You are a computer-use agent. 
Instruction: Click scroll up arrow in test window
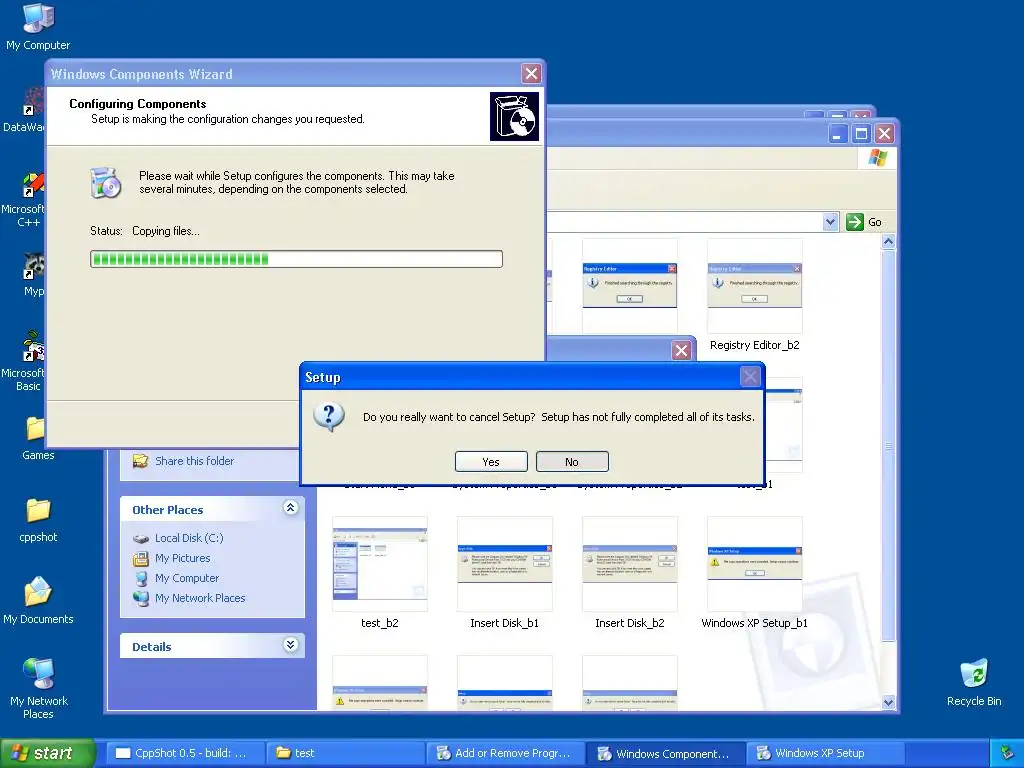pyautogui.click(x=888, y=242)
